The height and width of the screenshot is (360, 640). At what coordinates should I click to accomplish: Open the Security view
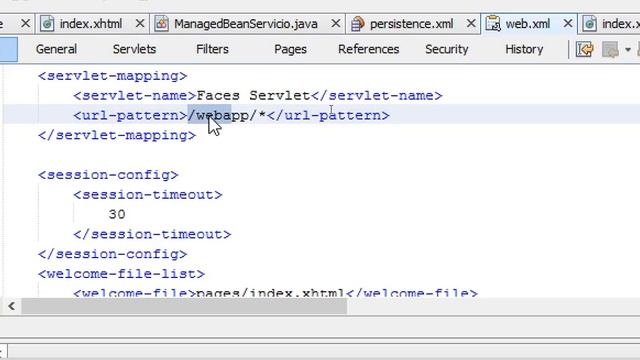coord(447,49)
